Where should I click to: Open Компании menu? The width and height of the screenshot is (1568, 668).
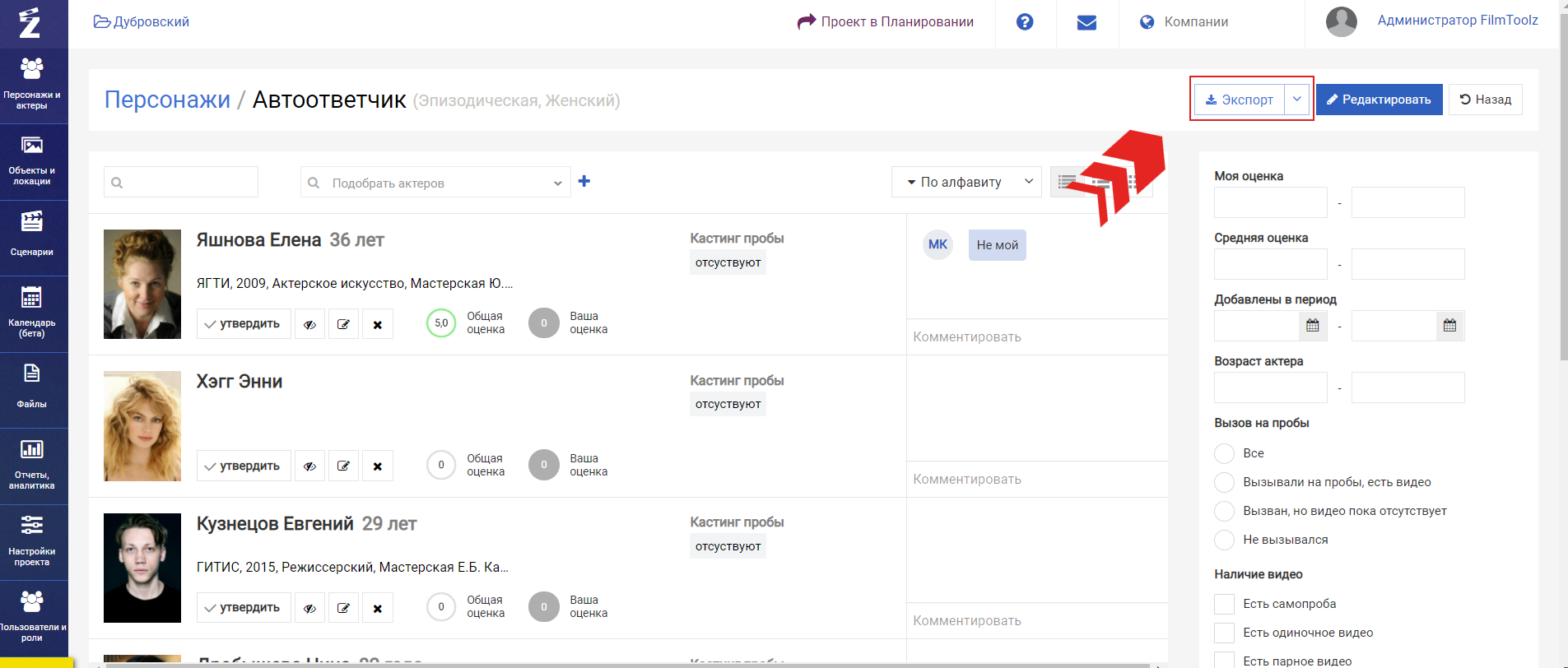coord(1184,22)
